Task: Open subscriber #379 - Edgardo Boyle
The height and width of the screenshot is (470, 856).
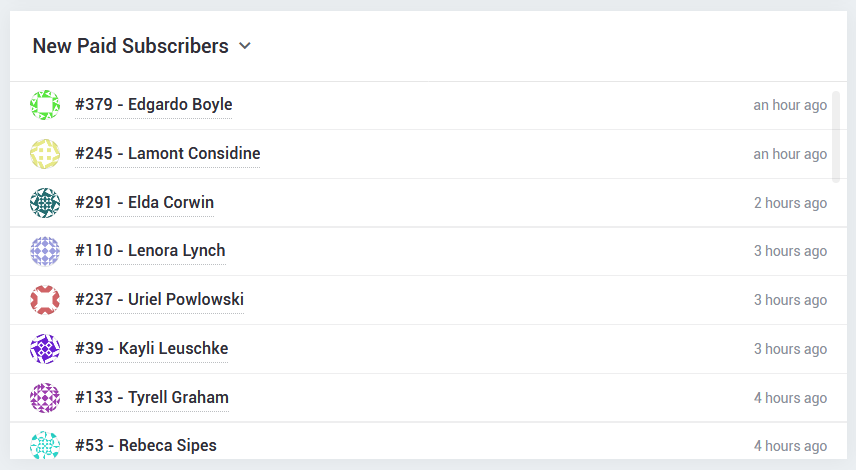Action: (x=153, y=104)
